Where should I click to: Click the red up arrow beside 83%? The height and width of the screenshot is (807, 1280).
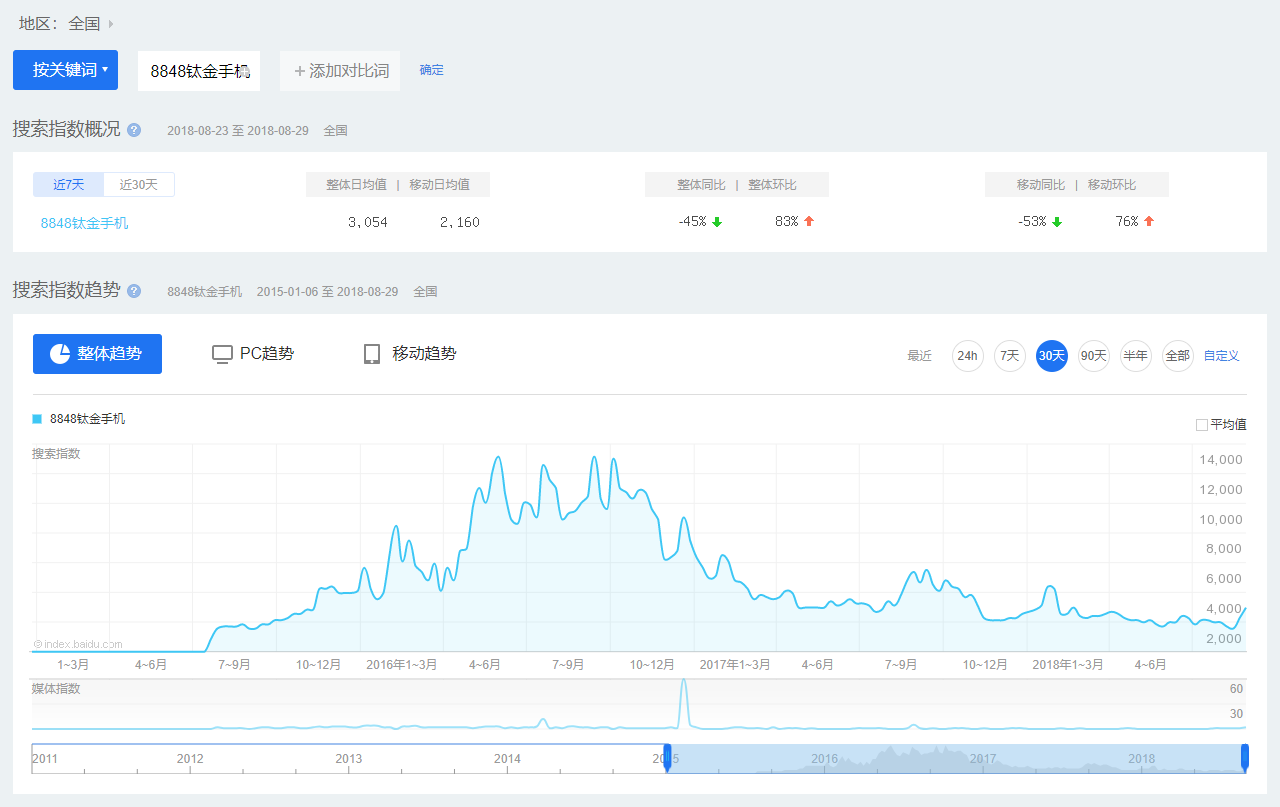[808, 221]
